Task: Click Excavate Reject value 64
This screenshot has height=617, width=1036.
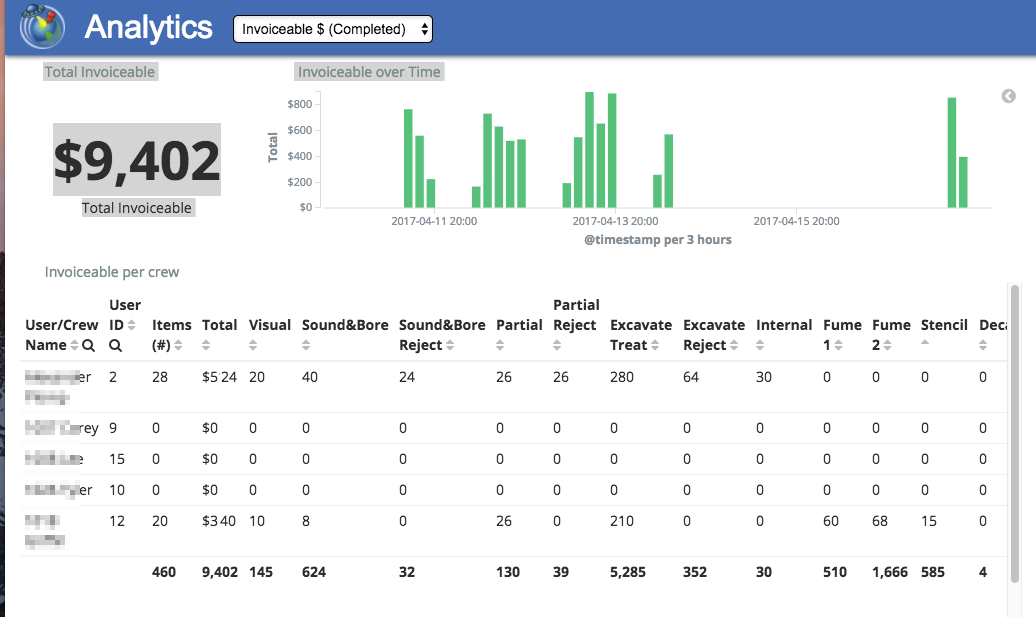Action: [x=691, y=377]
